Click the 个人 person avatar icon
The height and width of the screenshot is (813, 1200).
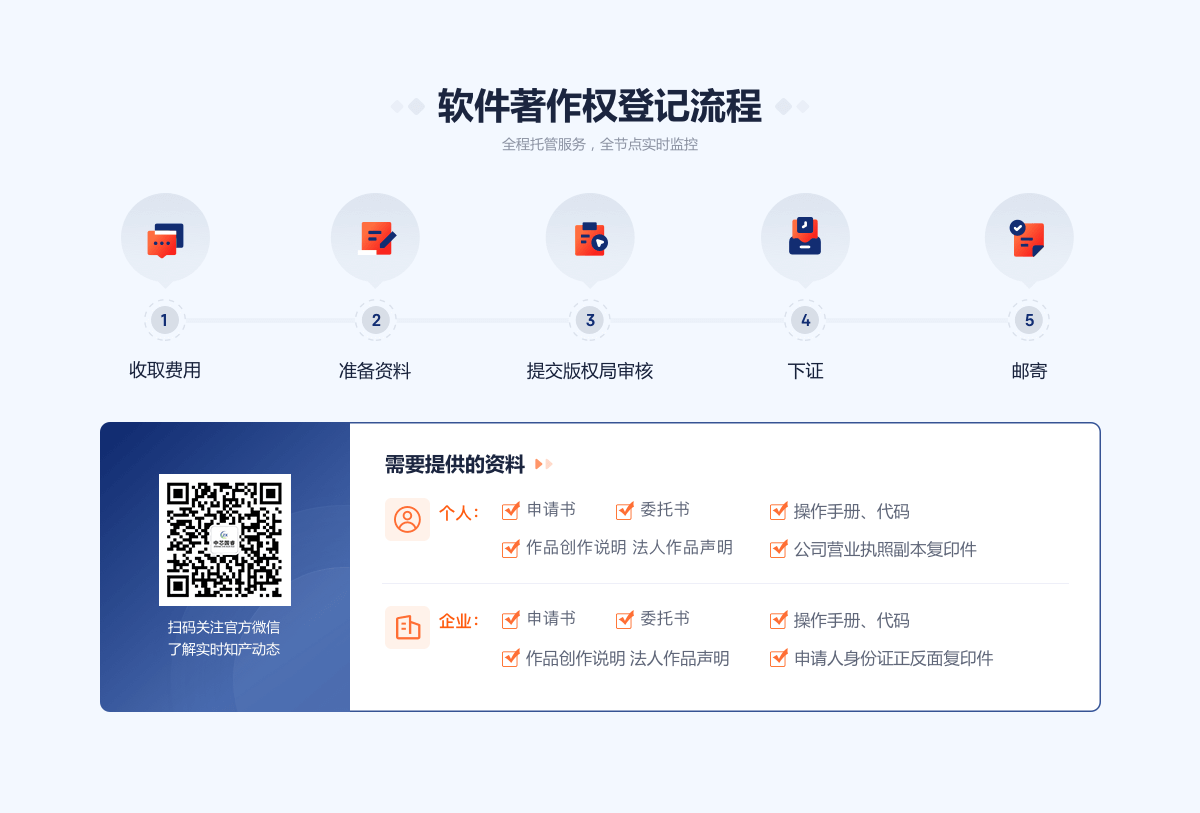(x=407, y=519)
